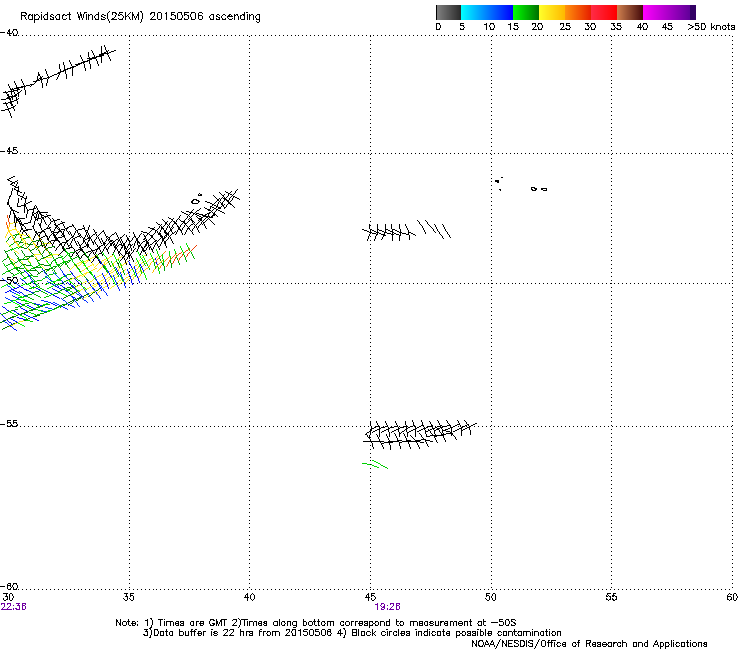Click the gray 0-5 knots color band
740x650 pixels.
[448, 12]
